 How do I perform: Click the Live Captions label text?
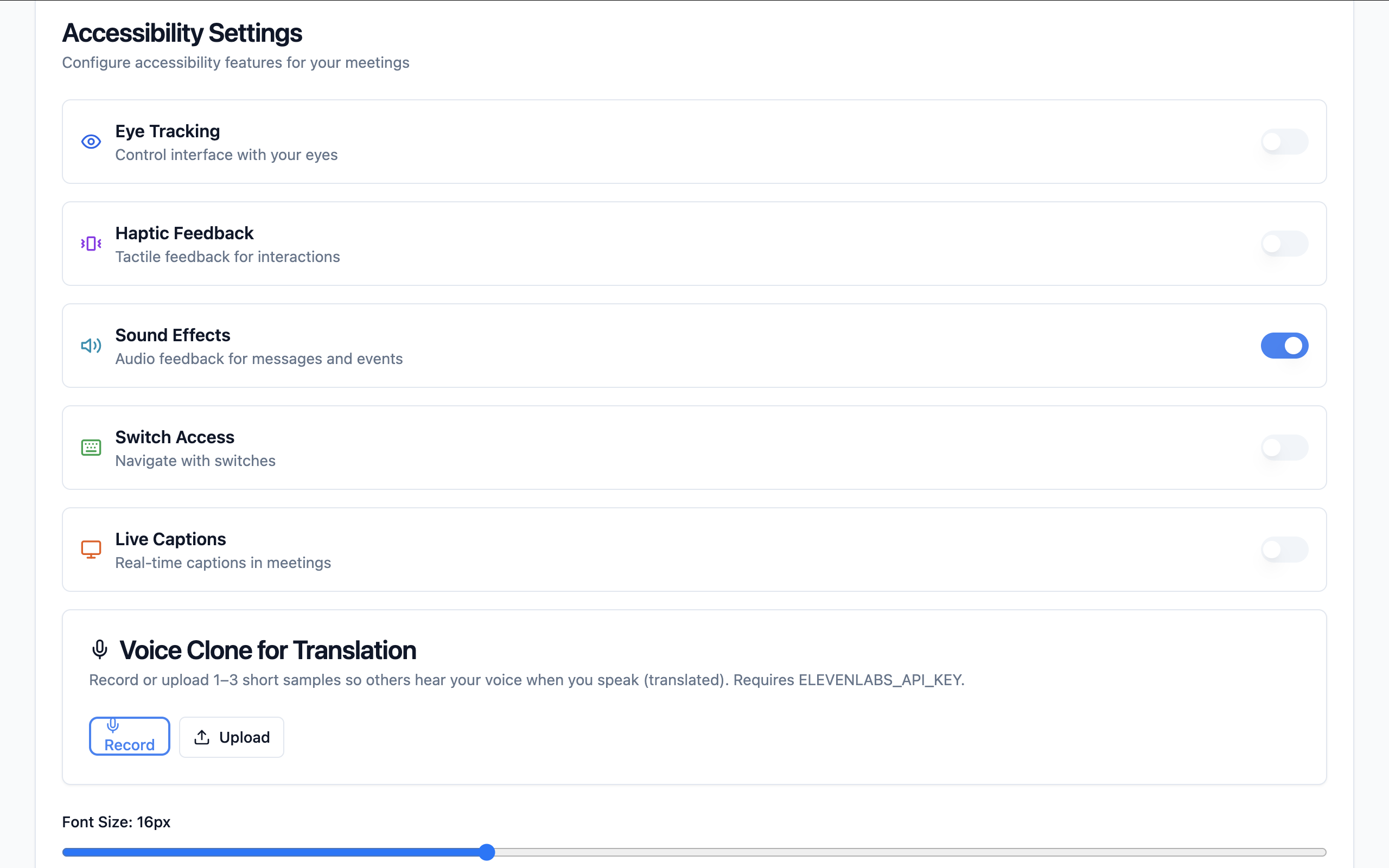click(x=170, y=539)
